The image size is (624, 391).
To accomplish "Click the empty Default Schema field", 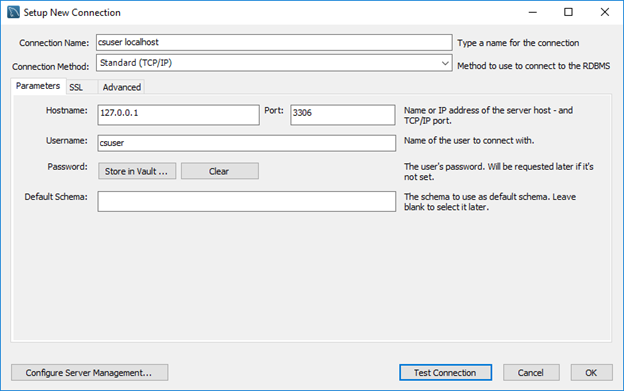I will pos(246,201).
